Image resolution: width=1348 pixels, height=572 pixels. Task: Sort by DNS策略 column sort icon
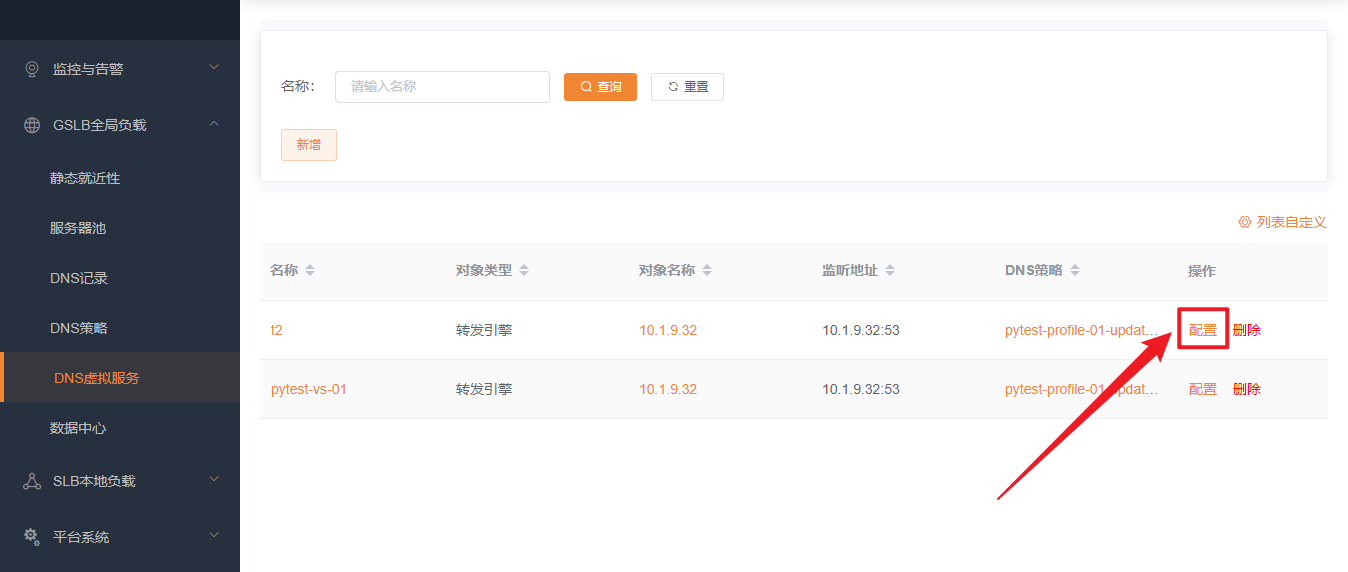[x=1076, y=271]
